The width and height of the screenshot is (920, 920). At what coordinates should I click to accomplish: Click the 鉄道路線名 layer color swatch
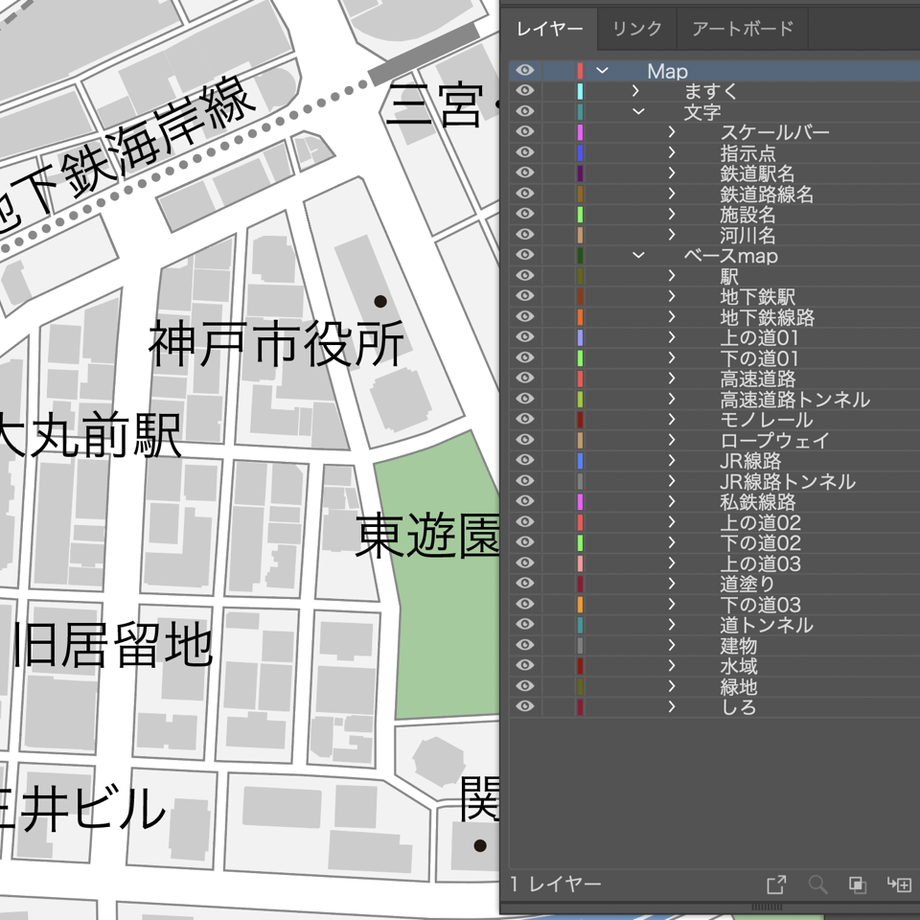[580, 194]
